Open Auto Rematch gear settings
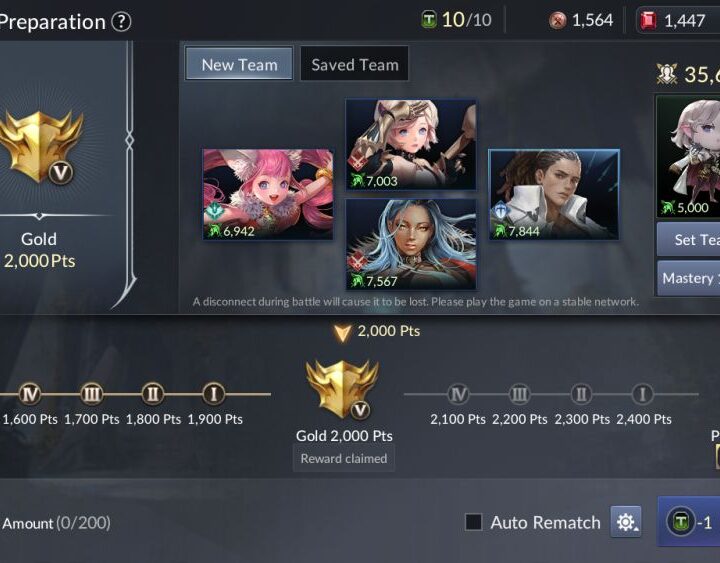The image size is (720, 563). (625, 522)
